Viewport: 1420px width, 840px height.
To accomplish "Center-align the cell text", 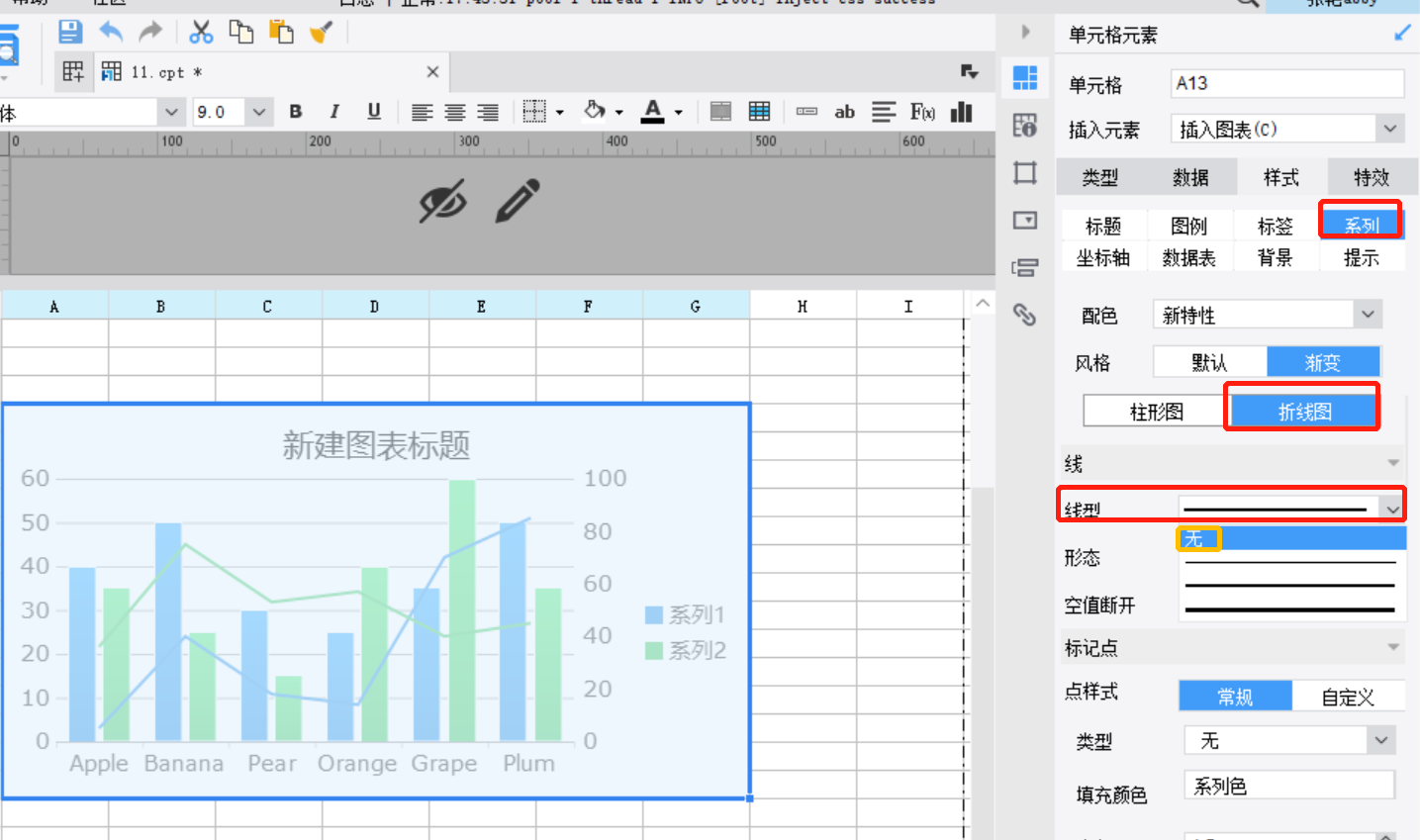I will (455, 112).
